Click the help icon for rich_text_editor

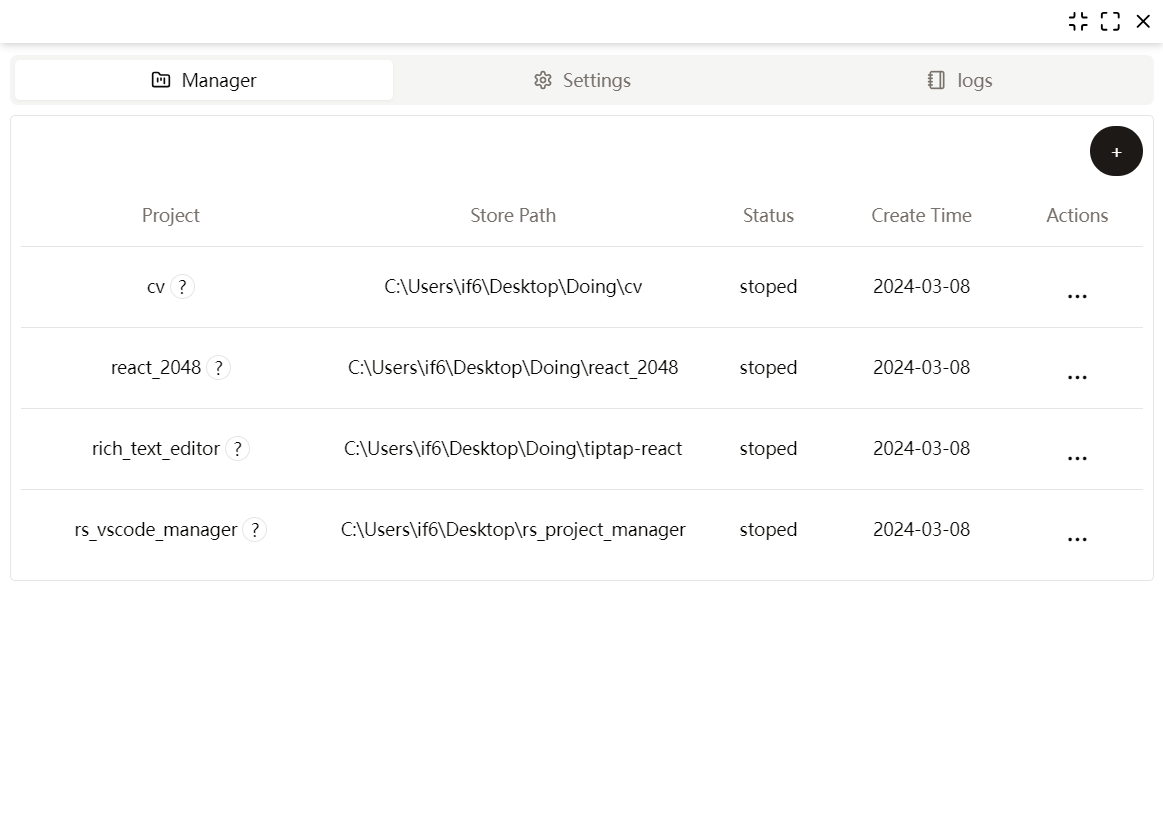click(237, 449)
